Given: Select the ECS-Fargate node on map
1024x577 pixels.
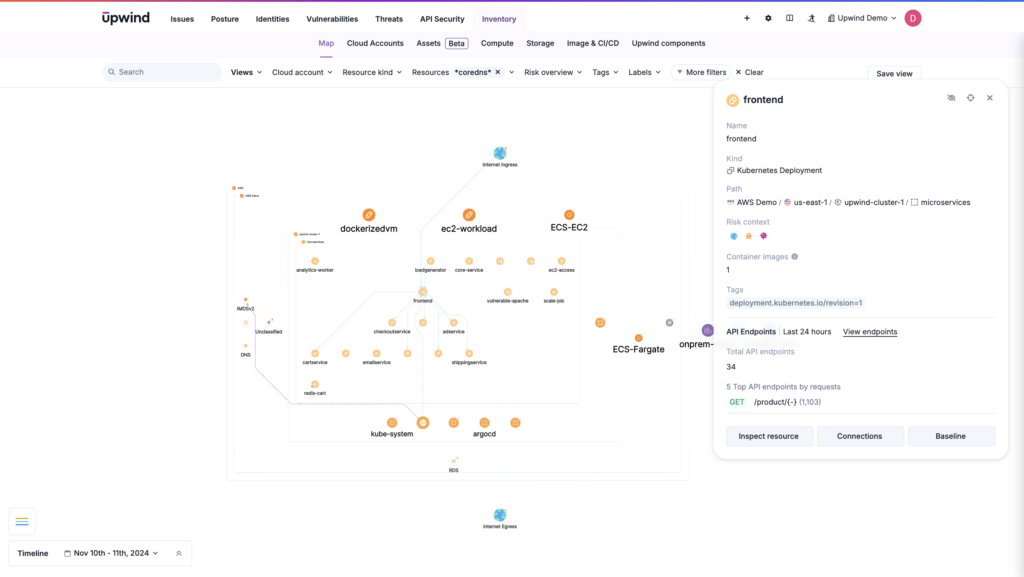Looking at the screenshot, I should click(639, 338).
